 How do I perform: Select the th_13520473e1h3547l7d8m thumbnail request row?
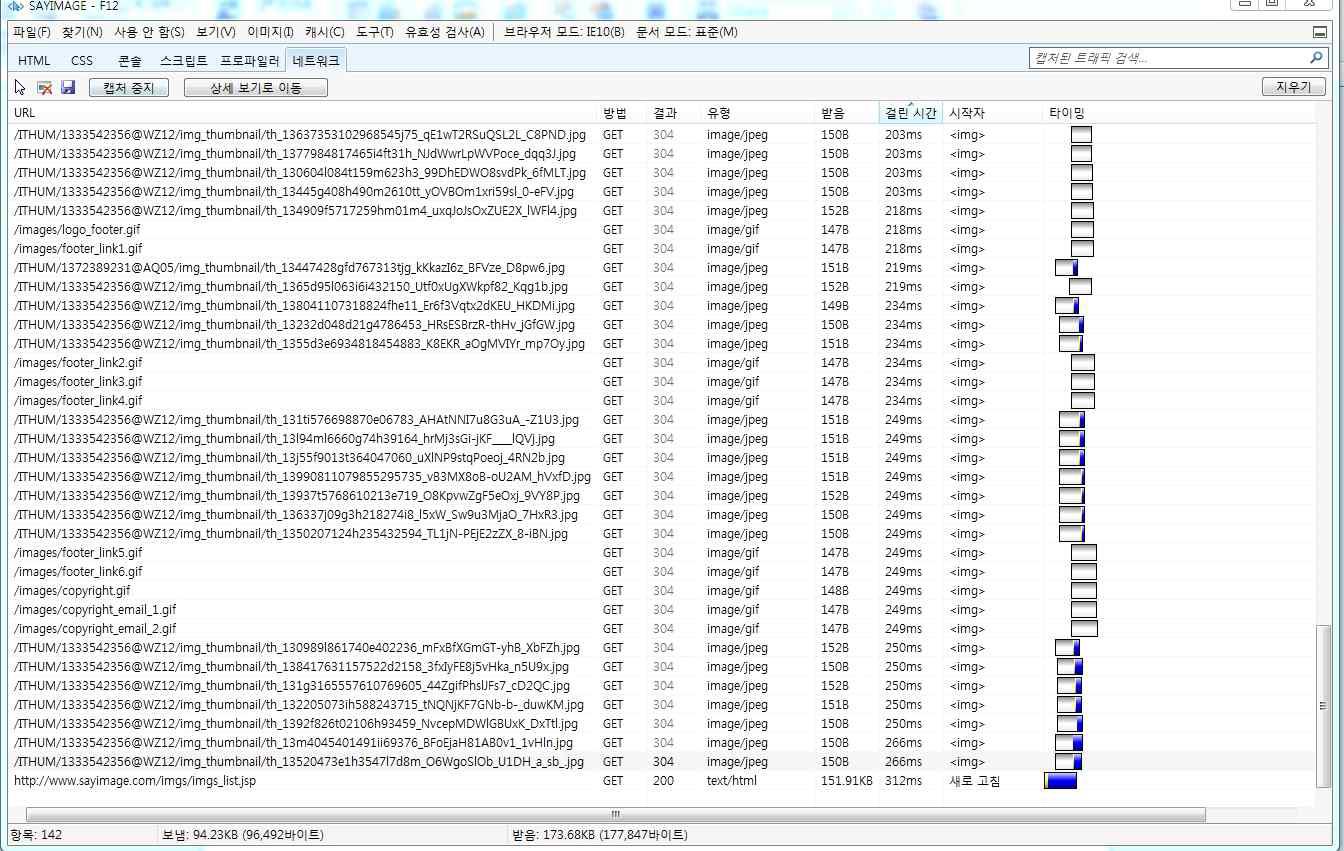point(662,762)
